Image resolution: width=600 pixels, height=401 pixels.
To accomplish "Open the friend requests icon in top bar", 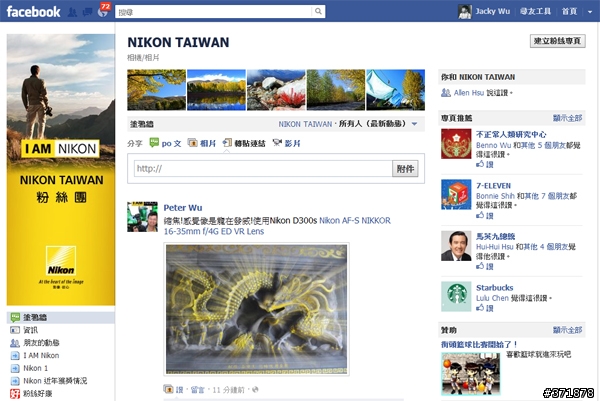I will [72, 12].
